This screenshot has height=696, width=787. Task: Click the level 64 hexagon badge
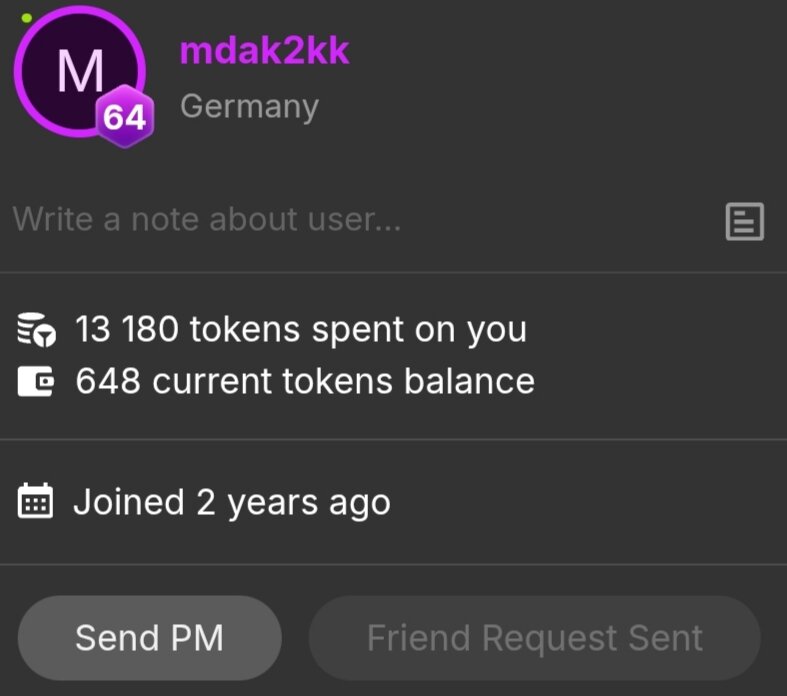124,119
